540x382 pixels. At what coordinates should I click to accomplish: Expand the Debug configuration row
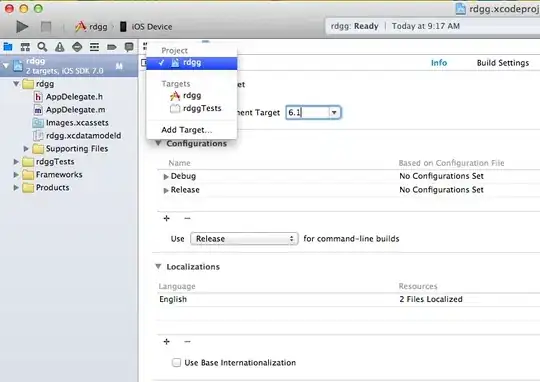(x=166, y=177)
